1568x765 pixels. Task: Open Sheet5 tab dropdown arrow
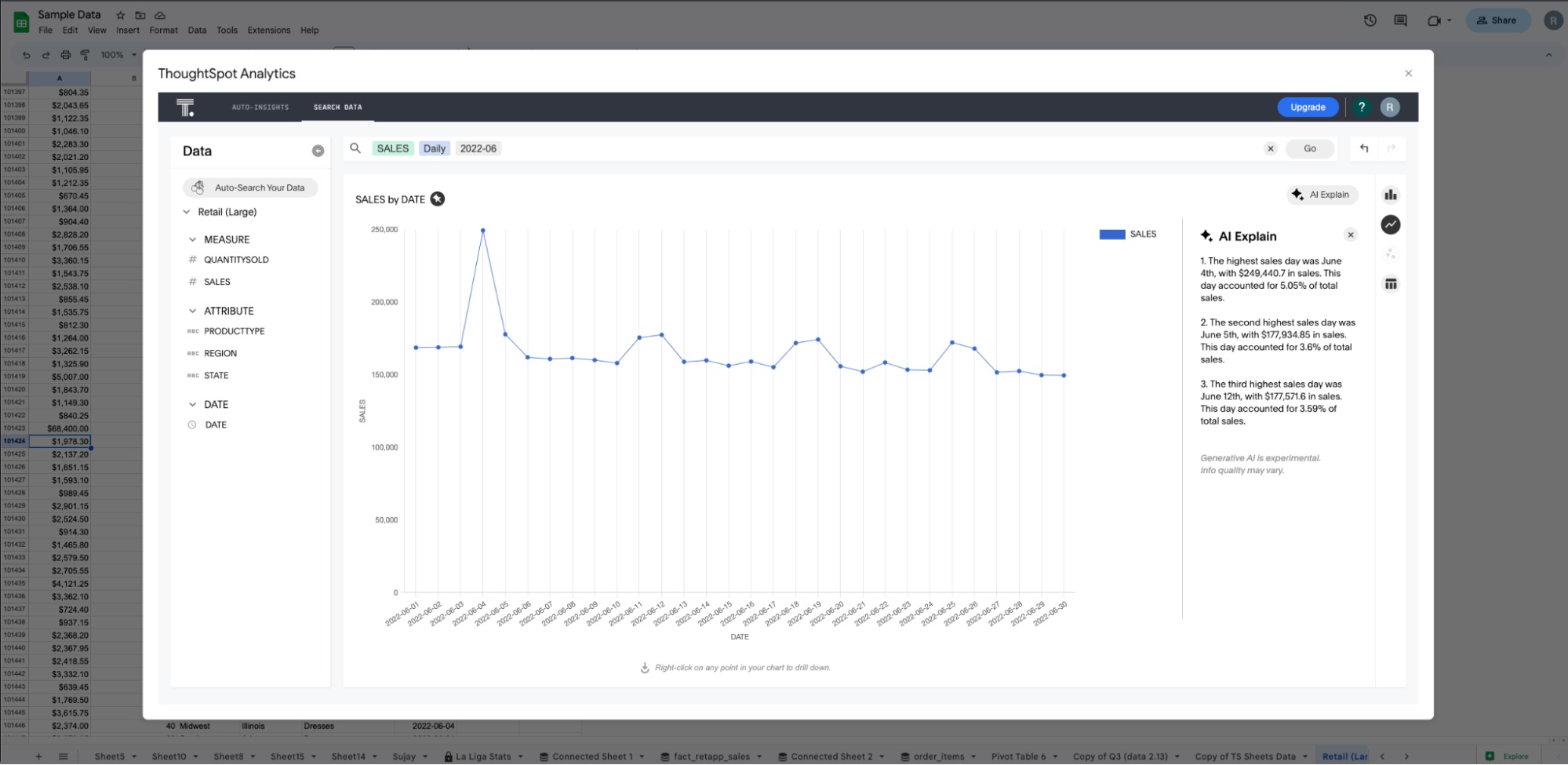click(134, 757)
